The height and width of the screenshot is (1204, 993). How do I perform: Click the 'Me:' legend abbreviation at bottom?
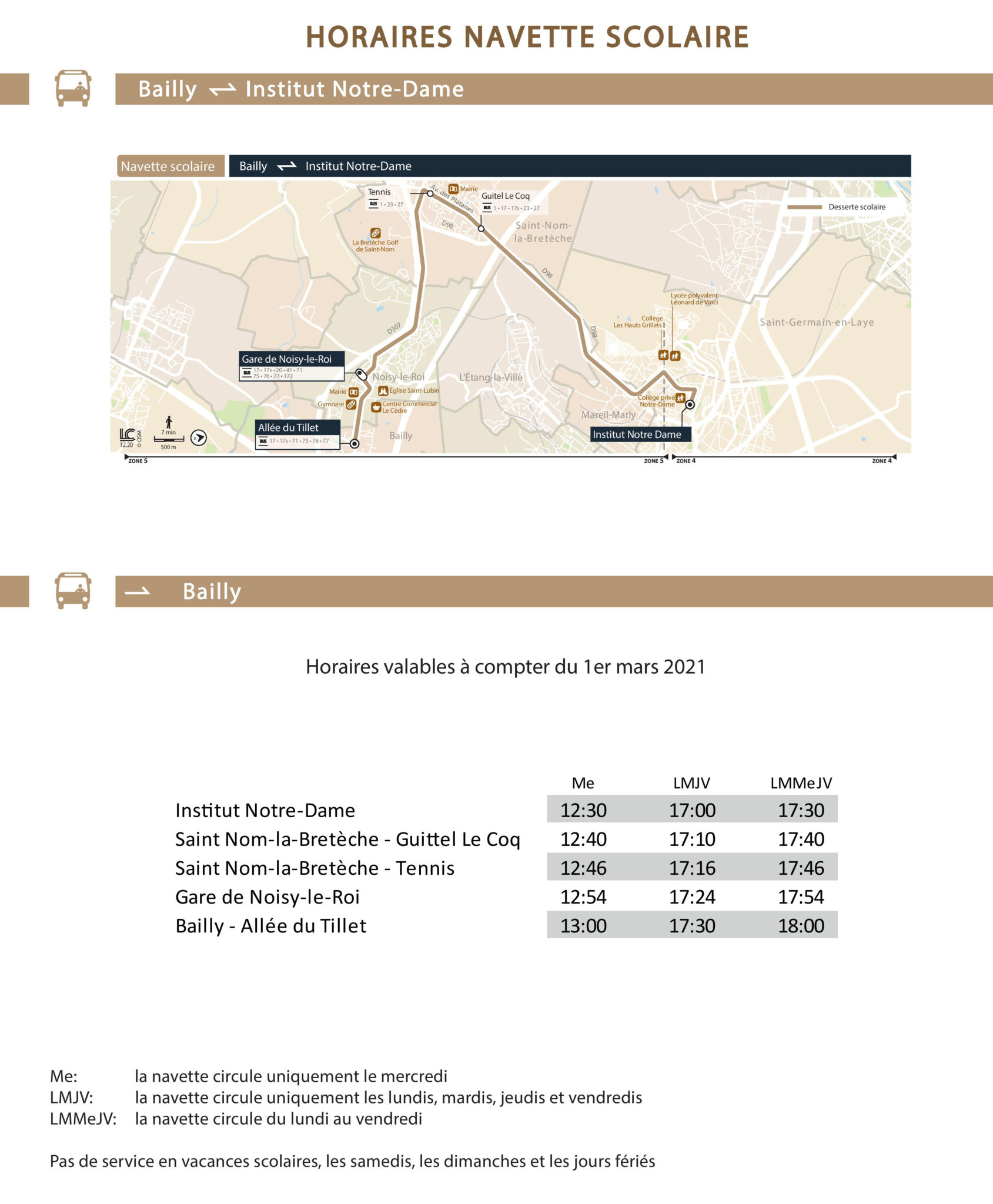click(63, 1076)
